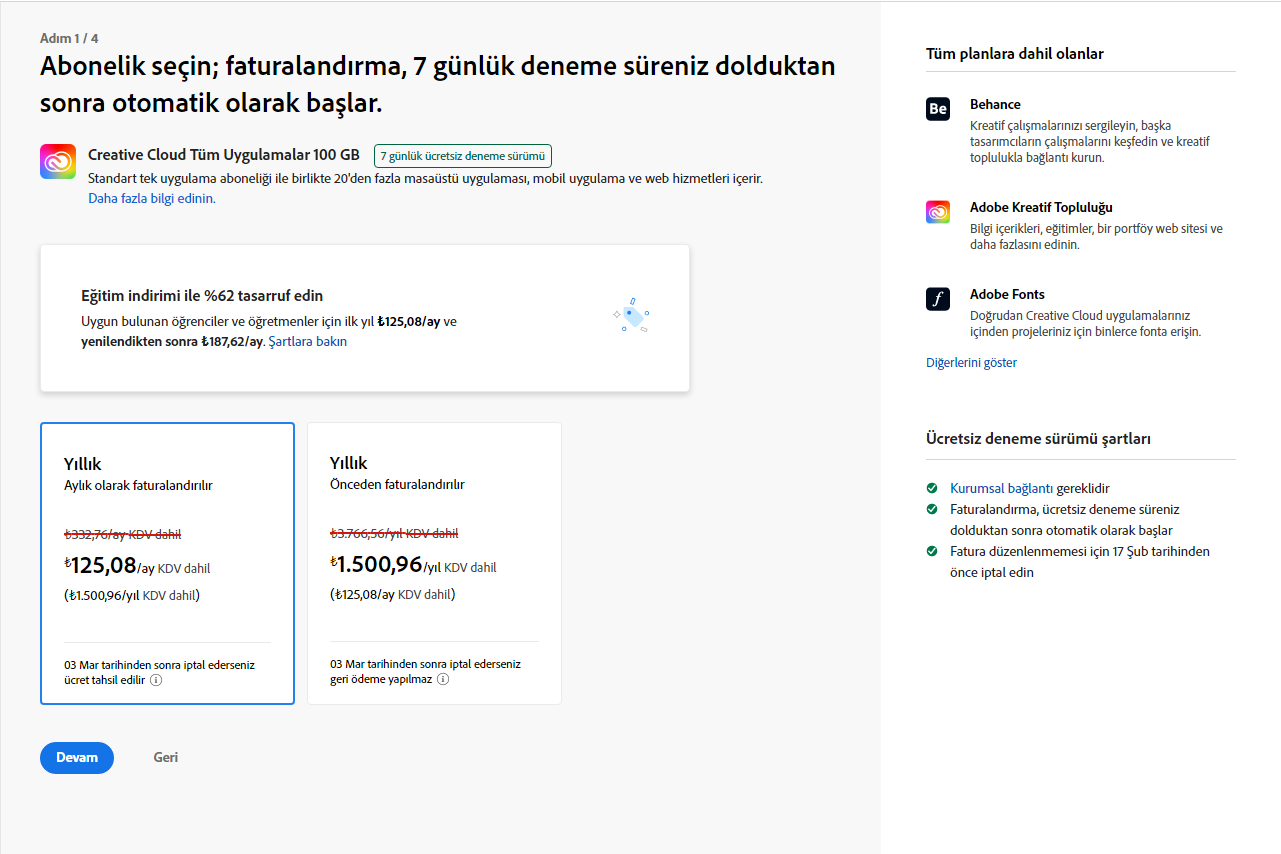Click the 'Adobe Kreatif Topluluğu' title text

coord(1041,208)
